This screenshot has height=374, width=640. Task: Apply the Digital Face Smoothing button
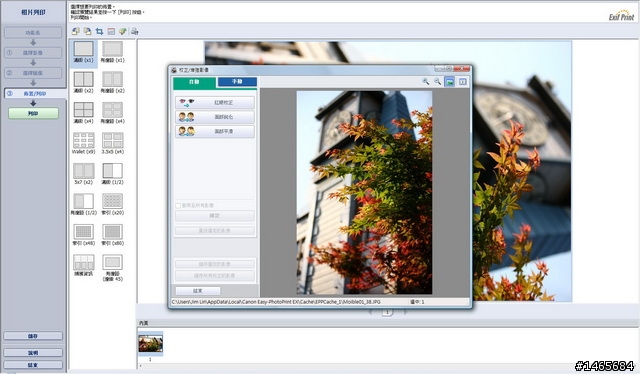point(215,131)
